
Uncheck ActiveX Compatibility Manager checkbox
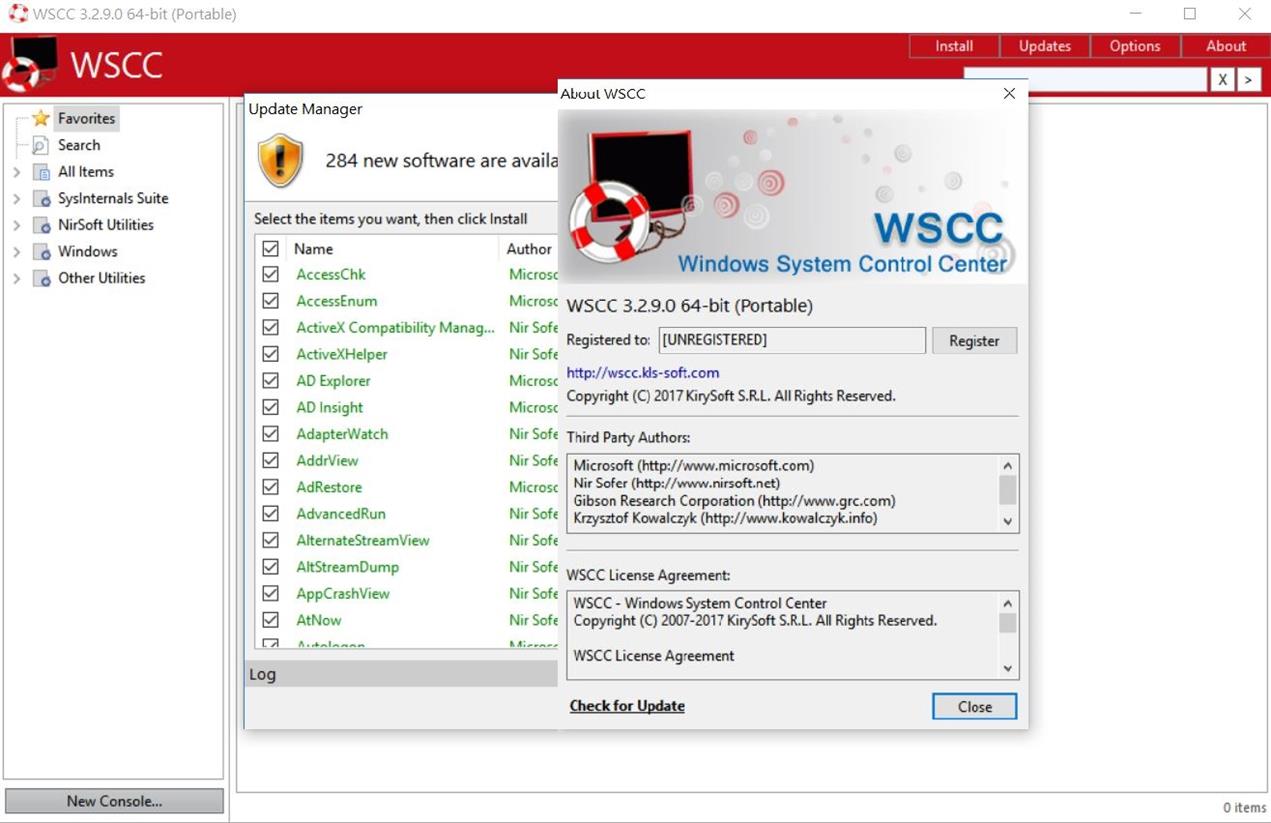(270, 327)
